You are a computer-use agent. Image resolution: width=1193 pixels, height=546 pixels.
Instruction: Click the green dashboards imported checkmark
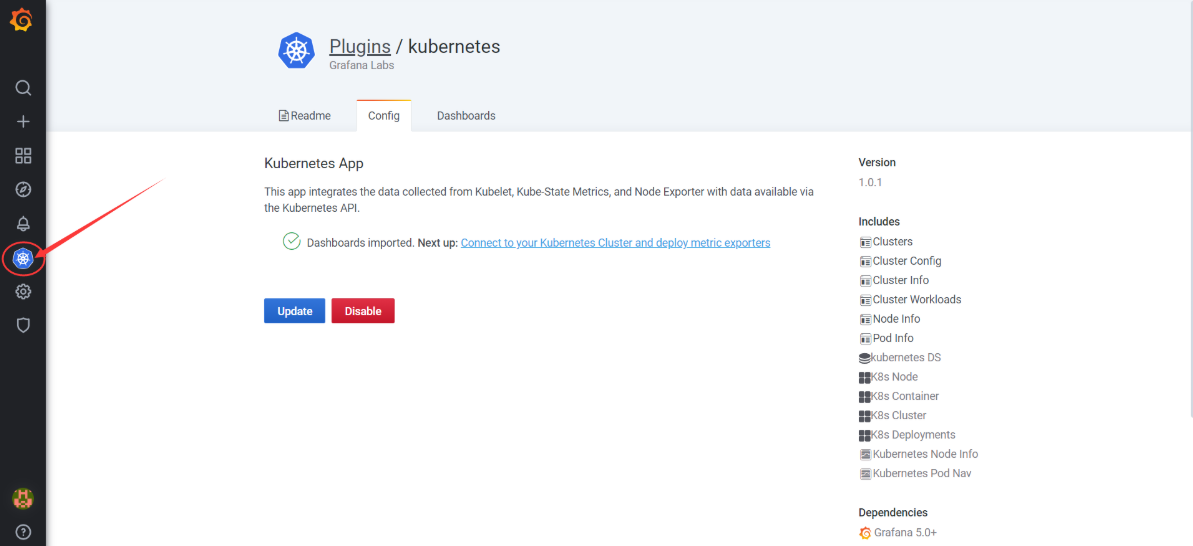pyautogui.click(x=291, y=242)
